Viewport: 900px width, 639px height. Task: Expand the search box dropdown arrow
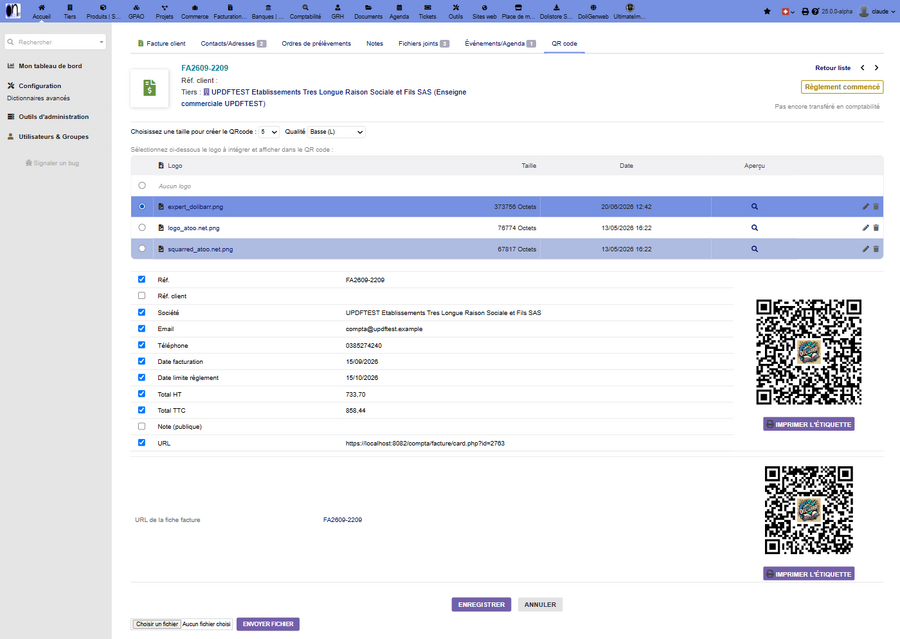[x=102, y=42]
